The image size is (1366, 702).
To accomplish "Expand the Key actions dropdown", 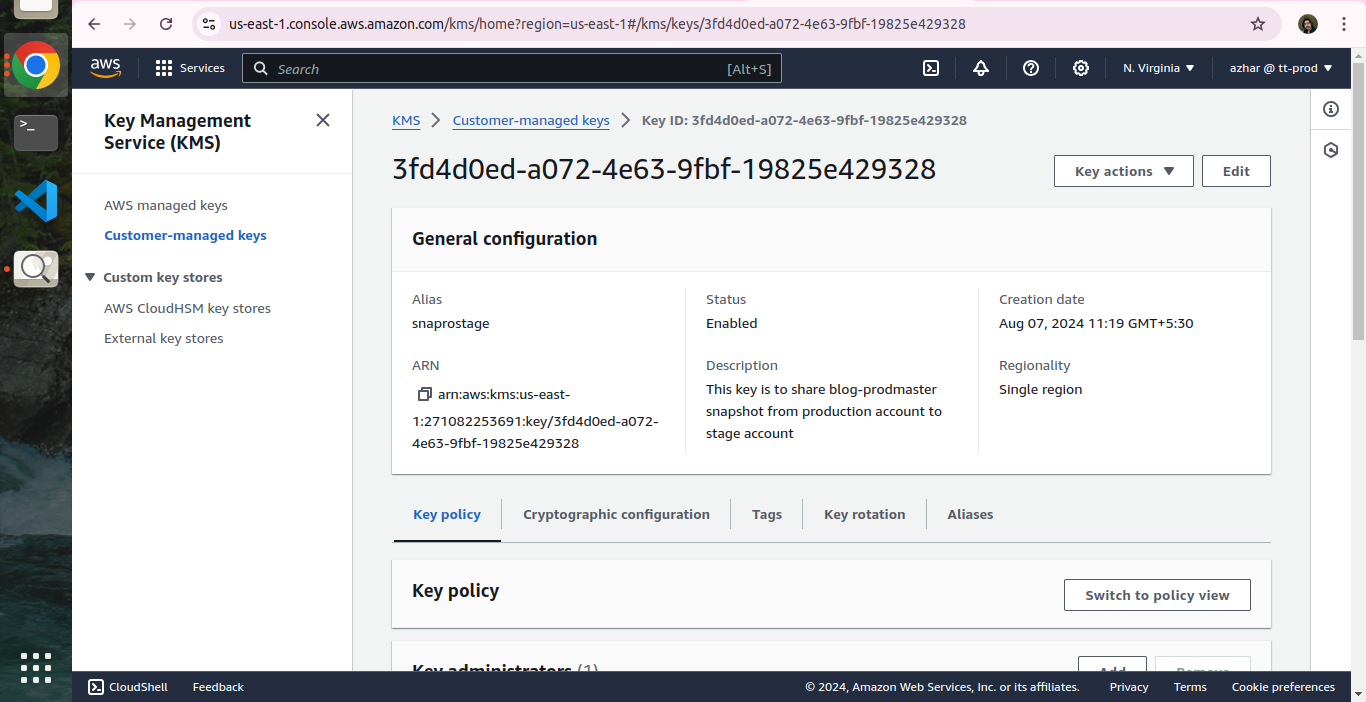I will point(1123,171).
